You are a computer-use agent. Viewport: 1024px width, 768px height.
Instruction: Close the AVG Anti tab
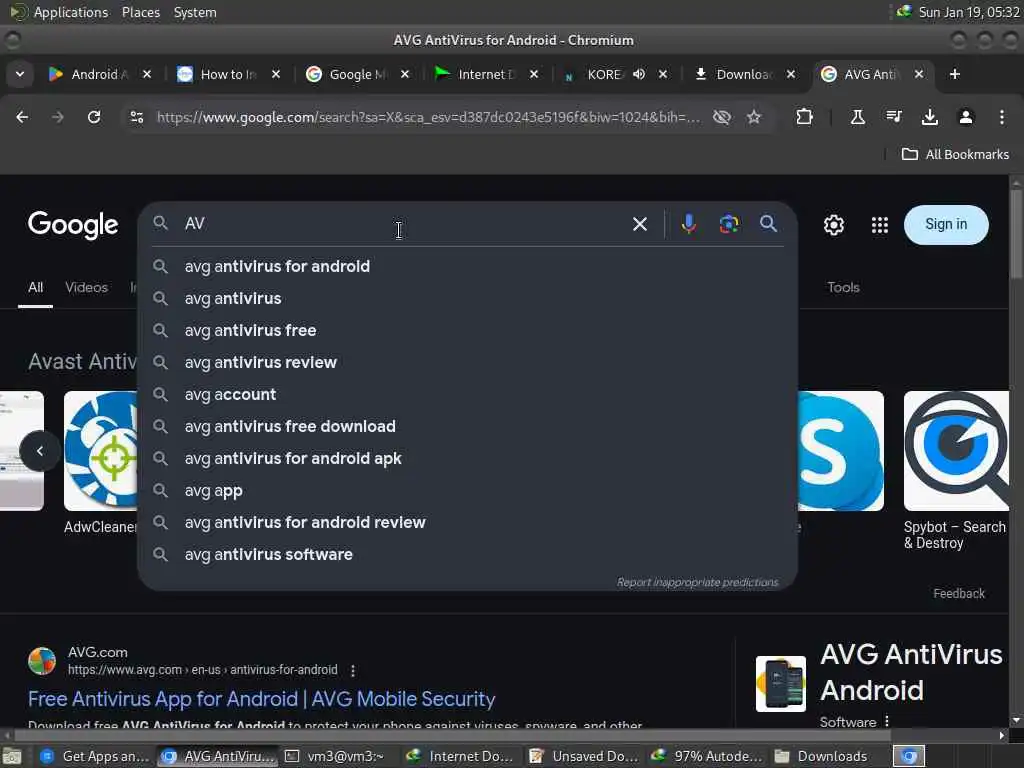919,74
